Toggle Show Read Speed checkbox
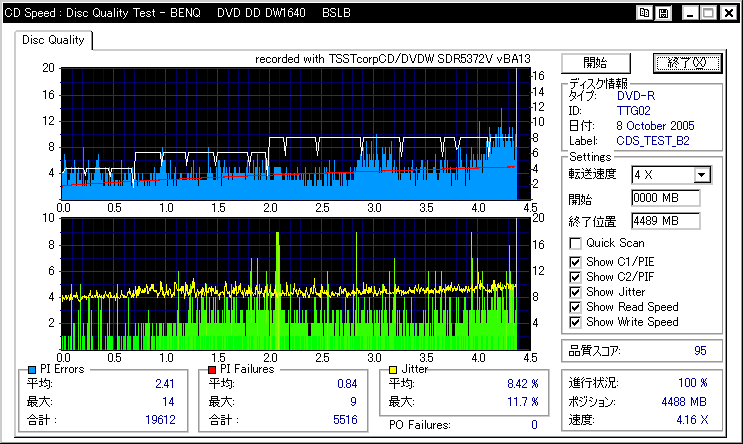This screenshot has width=743, height=444. (x=575, y=307)
